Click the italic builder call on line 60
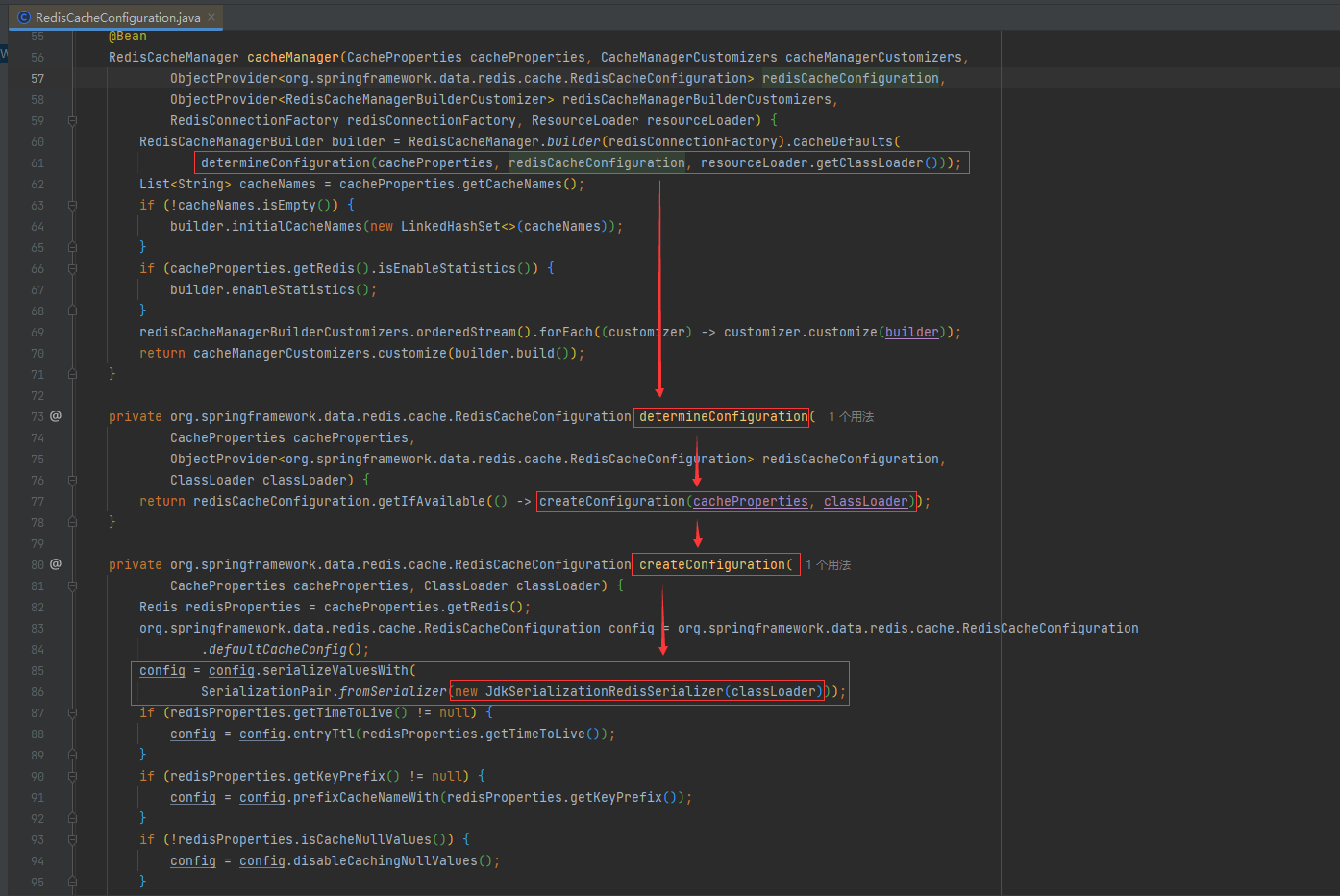This screenshot has height=896, width=1340. tap(574, 142)
